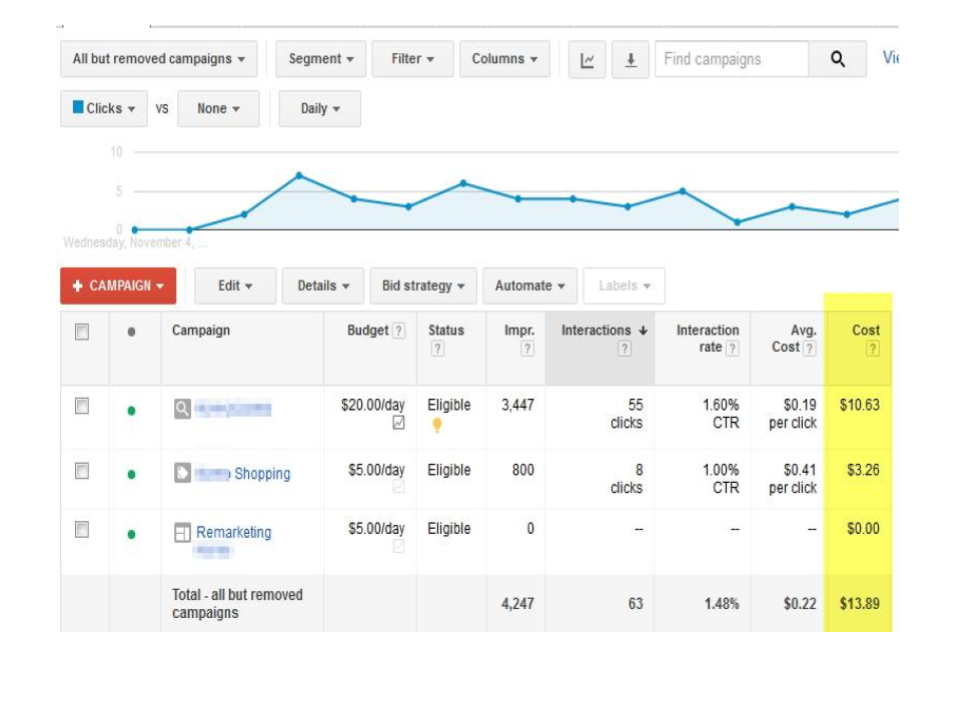
Task: Open the Daily chart interval dropdown
Action: pos(319,108)
